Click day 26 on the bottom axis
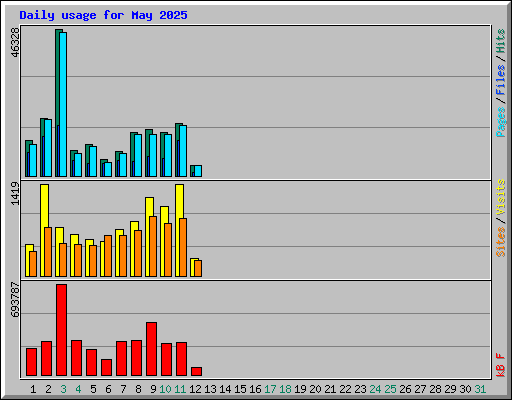 [405, 389]
